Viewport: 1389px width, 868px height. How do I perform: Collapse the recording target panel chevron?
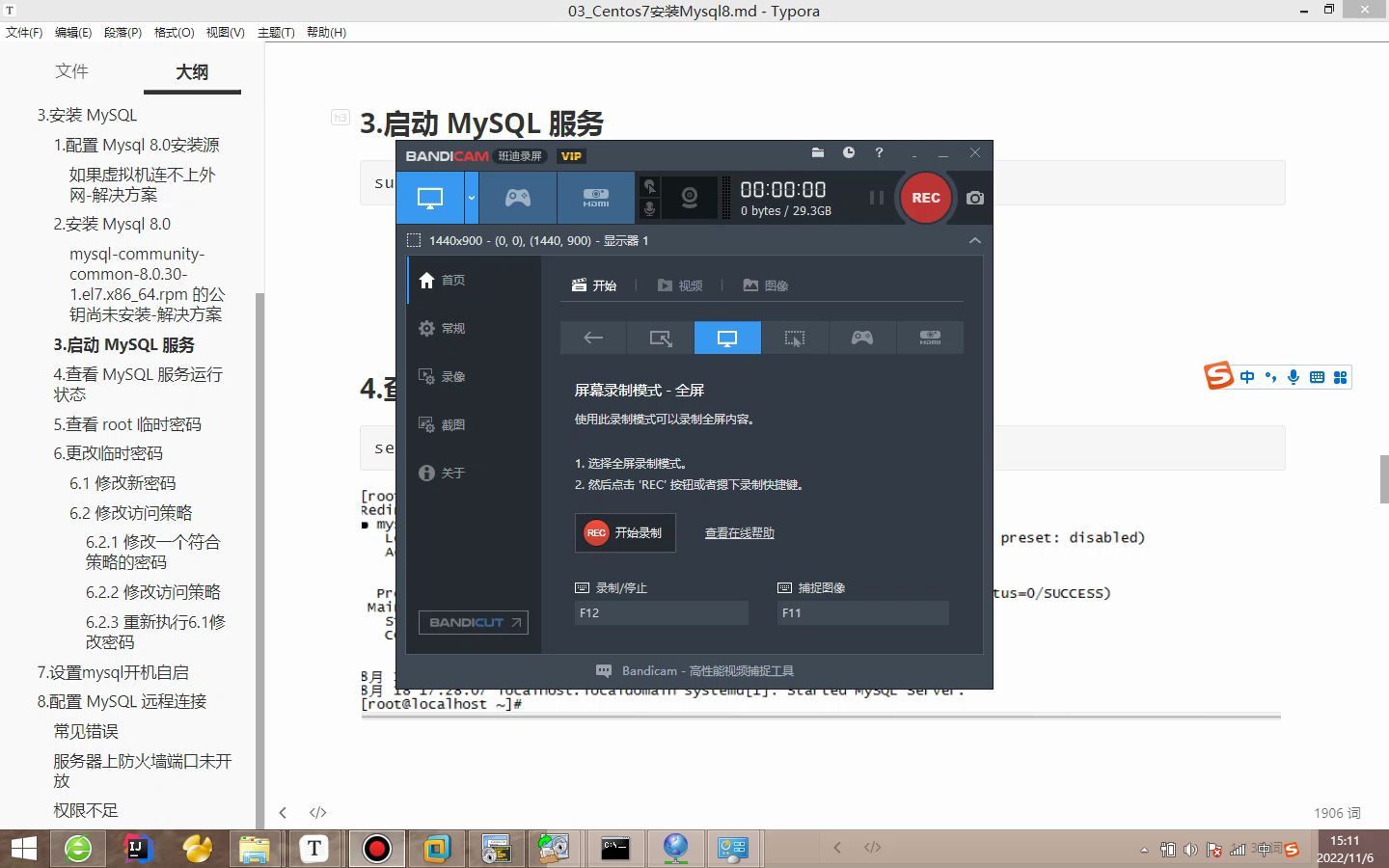click(975, 240)
